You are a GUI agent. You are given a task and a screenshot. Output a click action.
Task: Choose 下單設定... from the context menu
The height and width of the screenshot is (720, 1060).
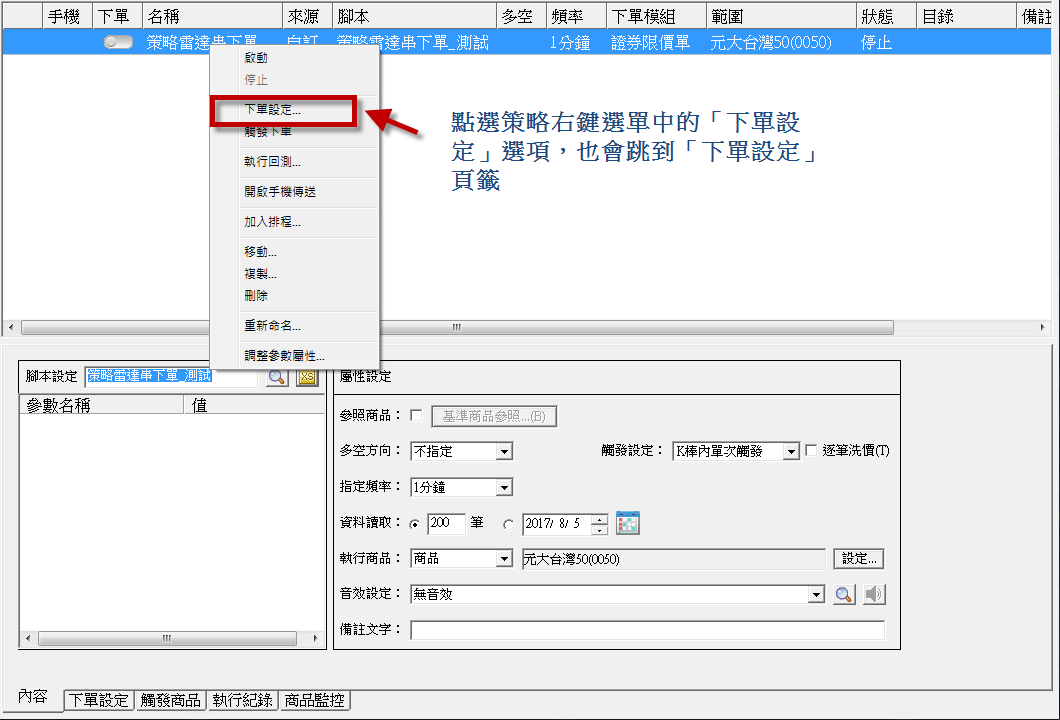pyautogui.click(x=273, y=110)
